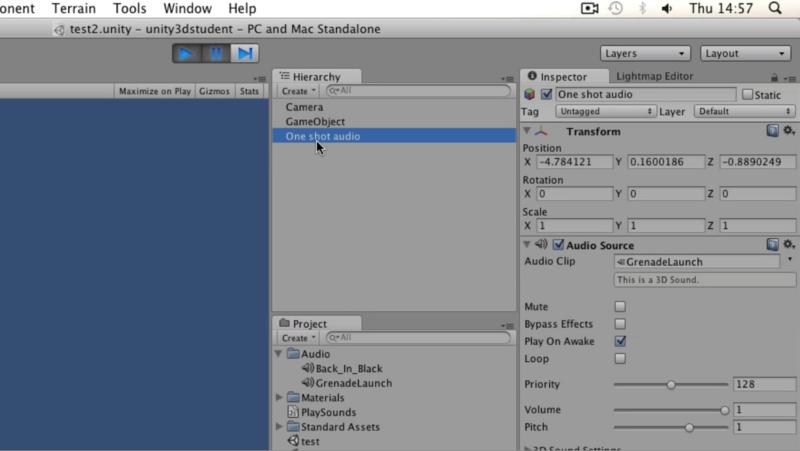Viewport: 800px width, 451px height.
Task: Open the Project Create dropdown
Action: 298,338
